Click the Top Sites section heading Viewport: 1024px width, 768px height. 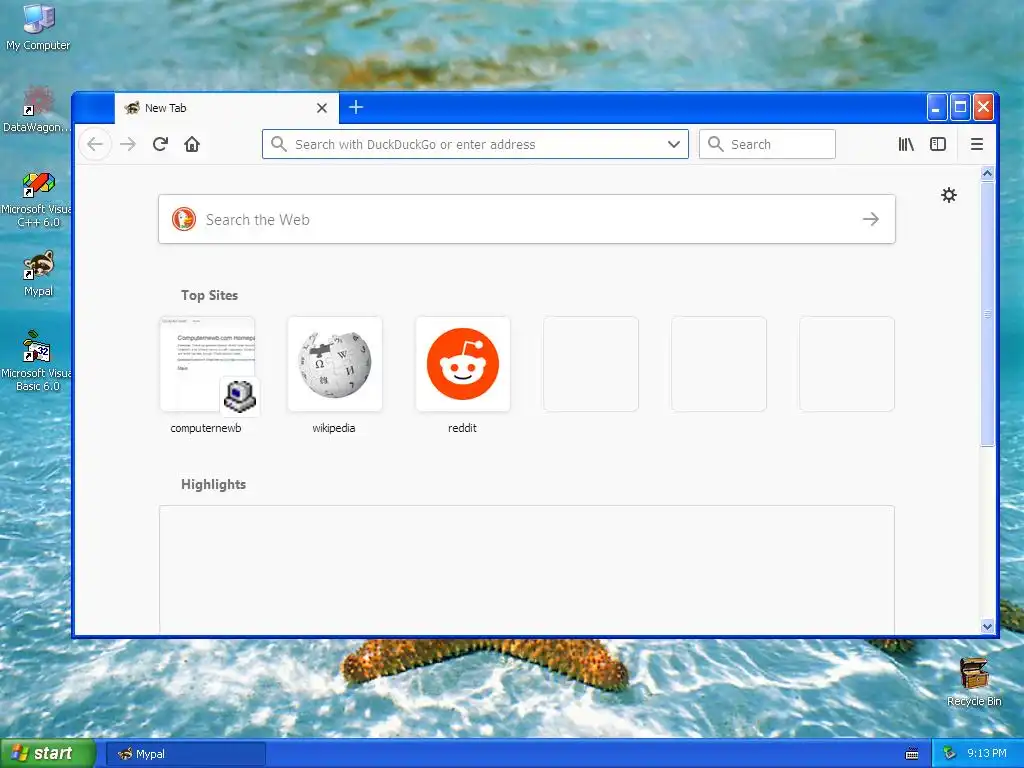210,295
